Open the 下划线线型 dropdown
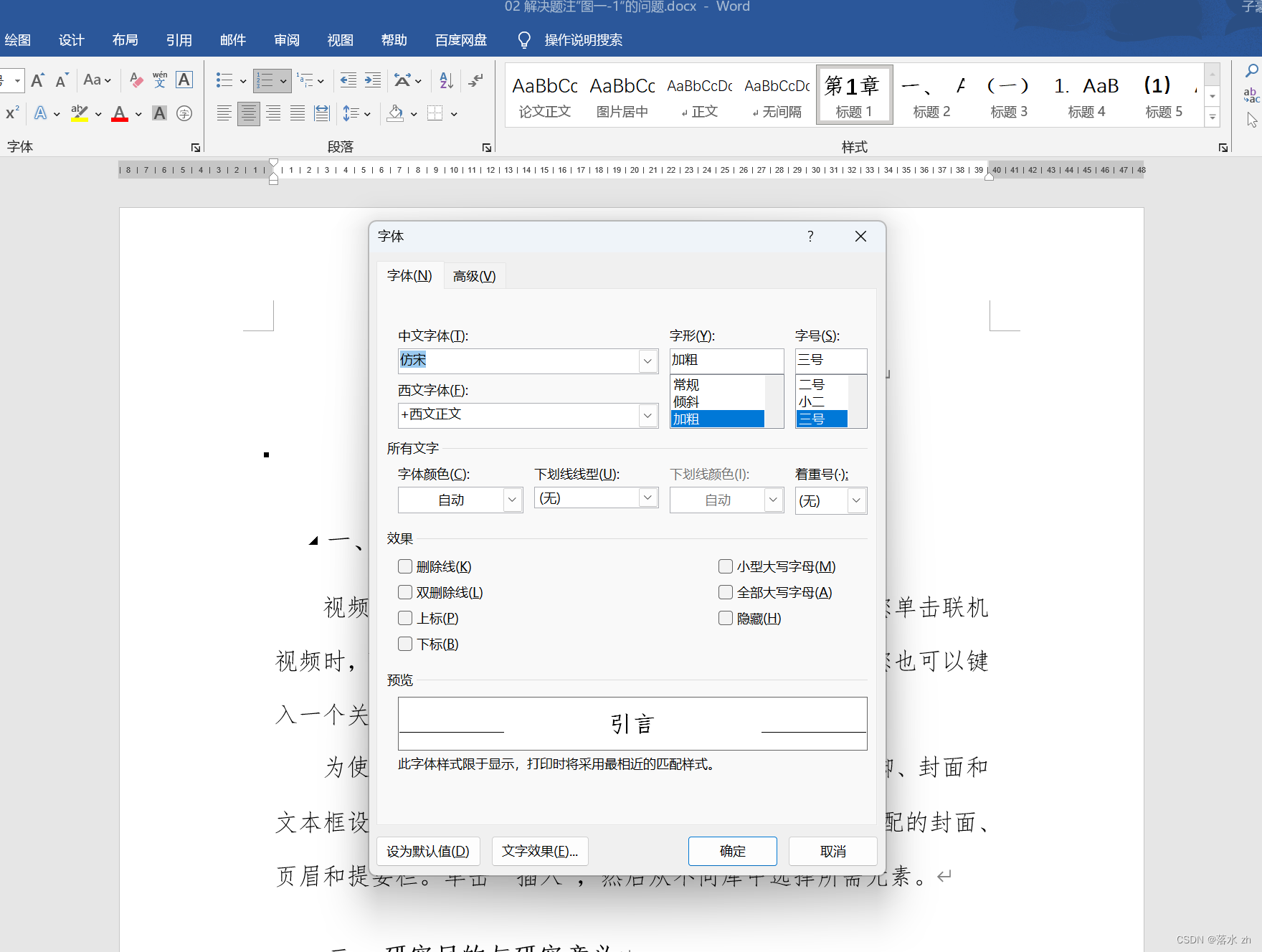This screenshot has width=1262, height=952. click(x=647, y=498)
